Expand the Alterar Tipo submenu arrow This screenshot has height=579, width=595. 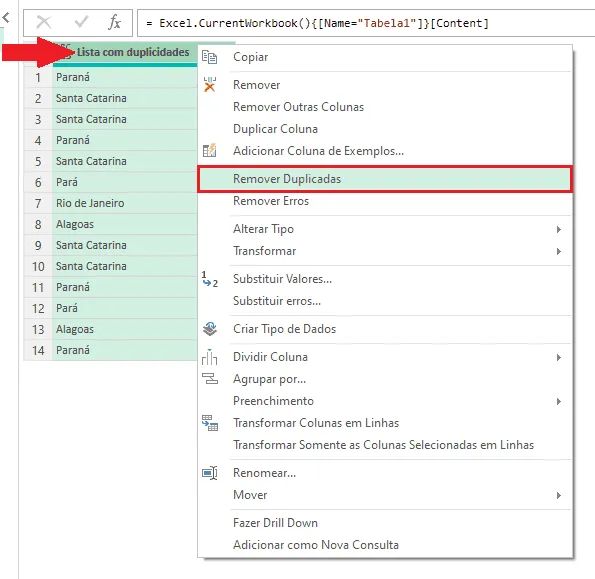tap(559, 229)
